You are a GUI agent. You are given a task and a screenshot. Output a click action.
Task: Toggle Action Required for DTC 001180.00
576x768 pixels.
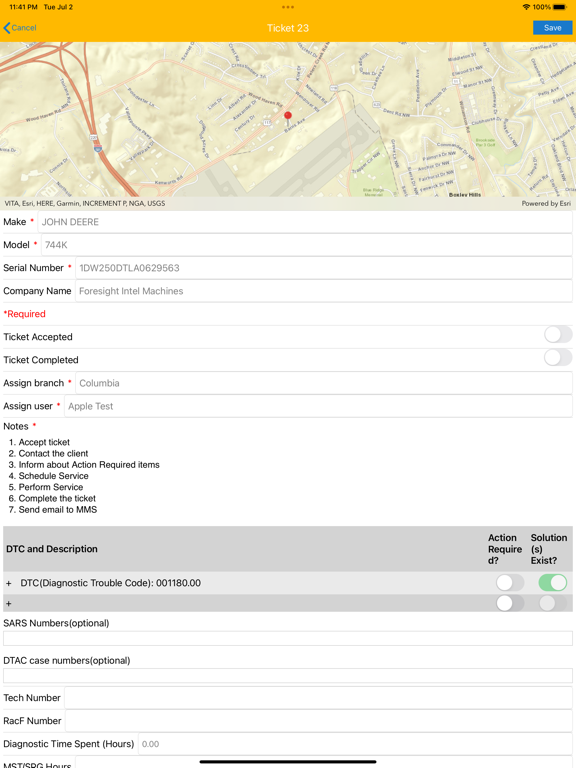pos(510,583)
